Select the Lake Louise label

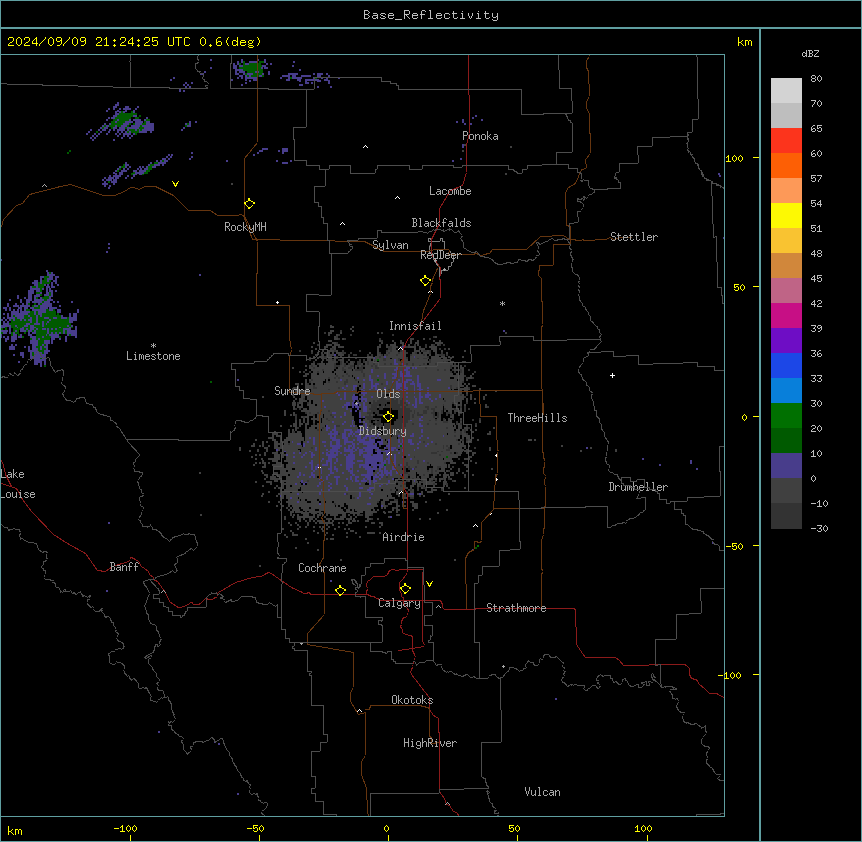(18, 484)
